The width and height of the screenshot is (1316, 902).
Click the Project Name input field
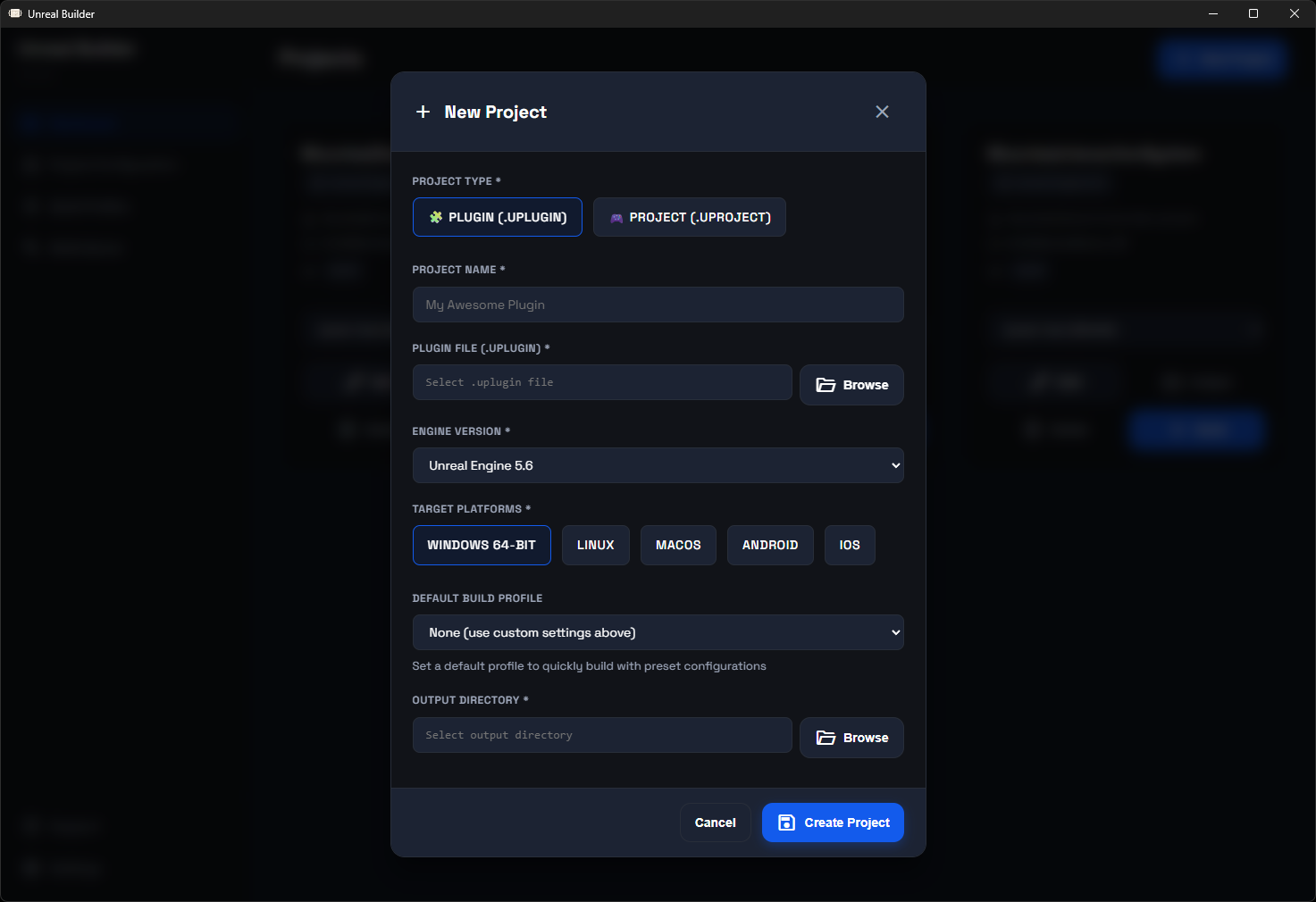[x=658, y=305]
